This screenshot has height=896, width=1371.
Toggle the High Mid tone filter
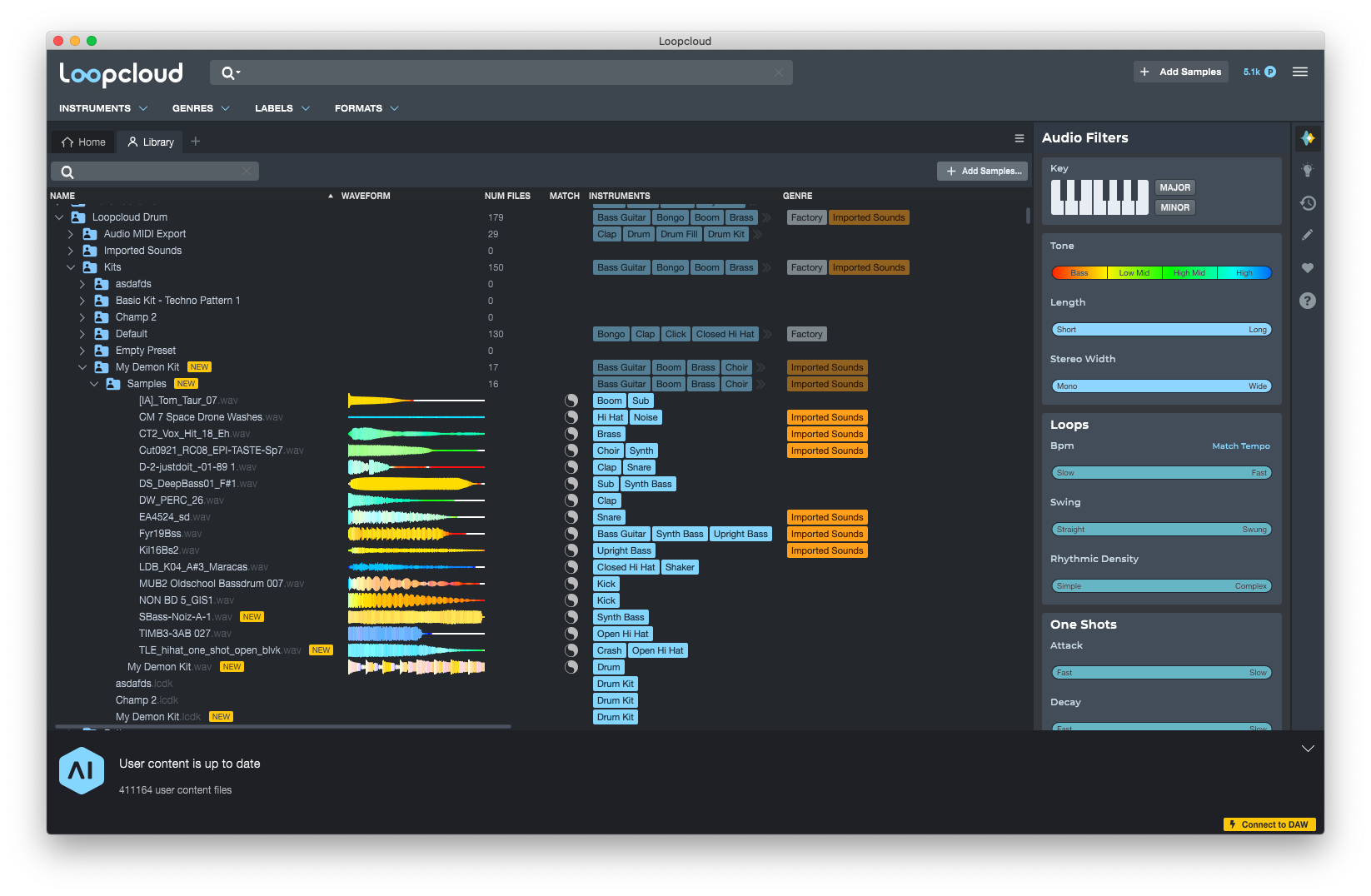click(x=1189, y=273)
